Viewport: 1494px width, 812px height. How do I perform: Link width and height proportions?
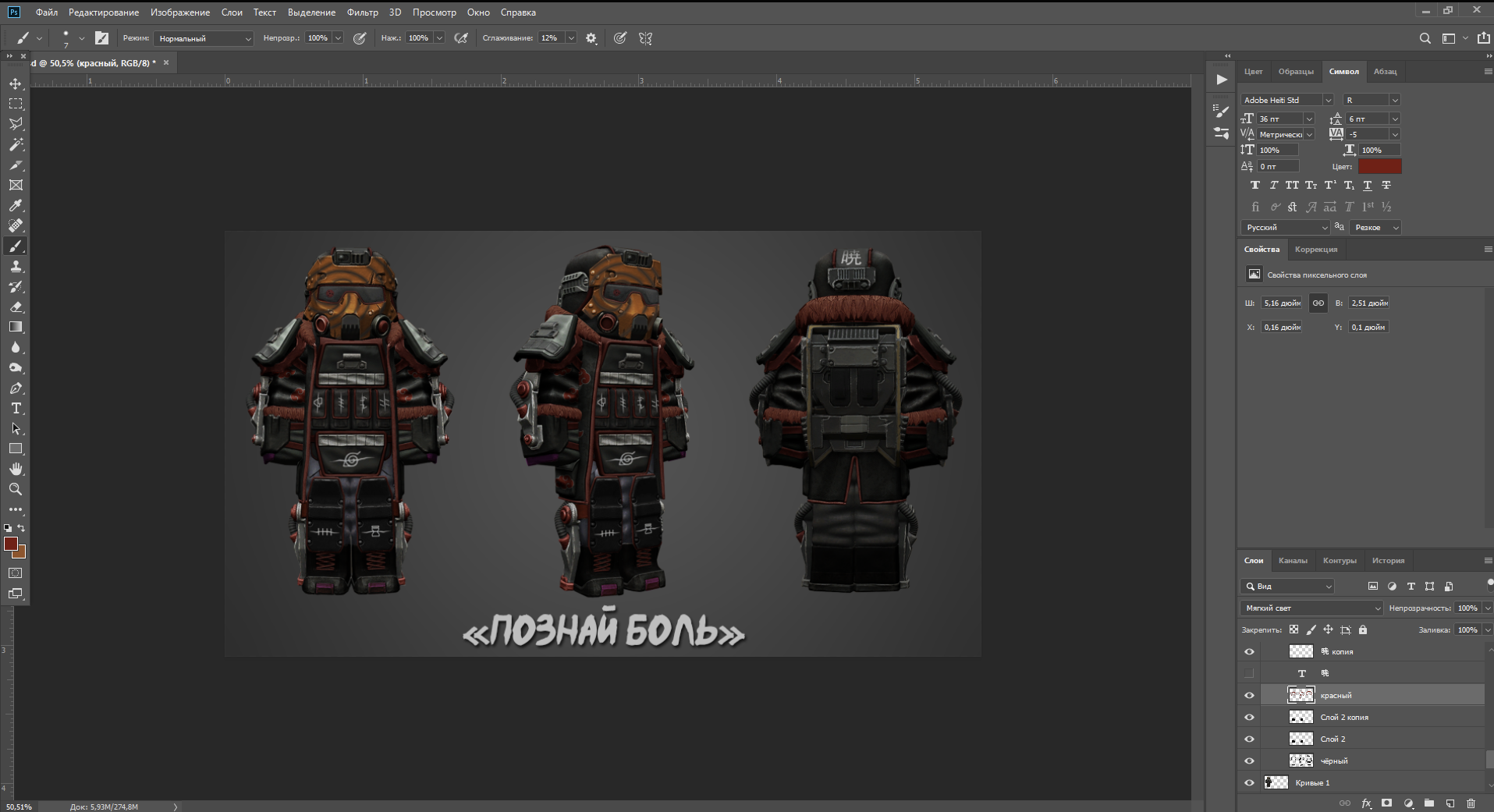[1318, 303]
